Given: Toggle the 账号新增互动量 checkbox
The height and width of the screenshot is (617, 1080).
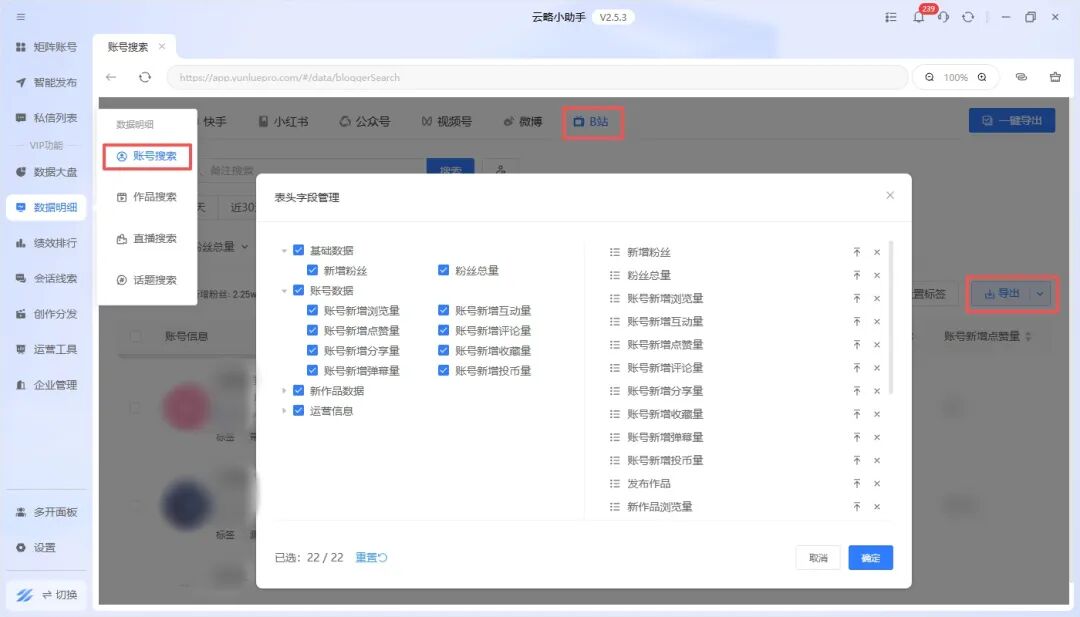Looking at the screenshot, I should pos(444,311).
